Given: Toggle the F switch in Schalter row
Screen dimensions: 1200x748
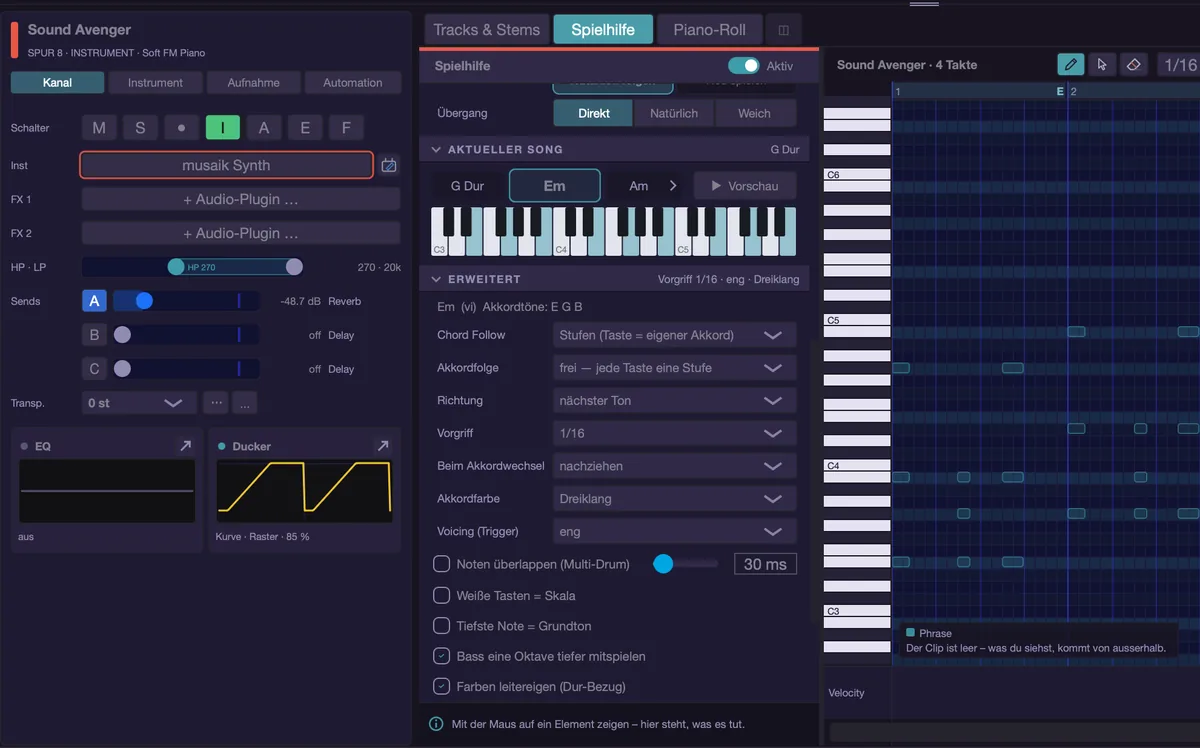Looking at the screenshot, I should [346, 128].
